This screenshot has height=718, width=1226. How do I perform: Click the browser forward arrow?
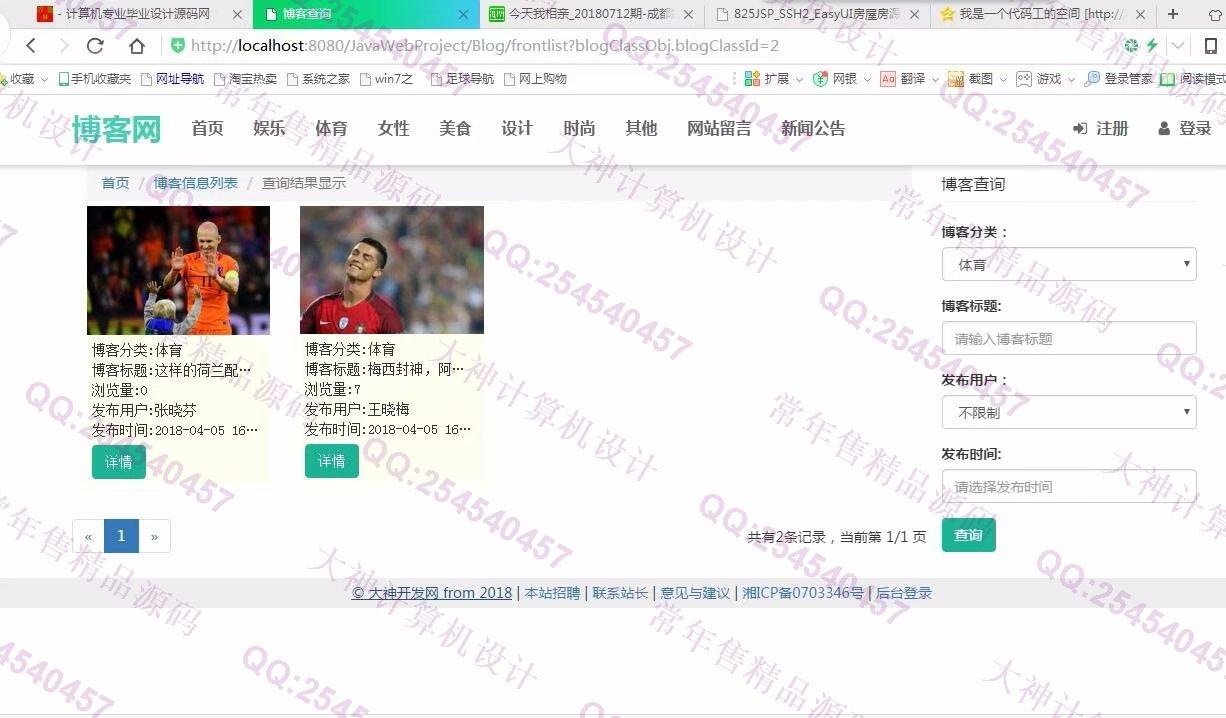63,46
